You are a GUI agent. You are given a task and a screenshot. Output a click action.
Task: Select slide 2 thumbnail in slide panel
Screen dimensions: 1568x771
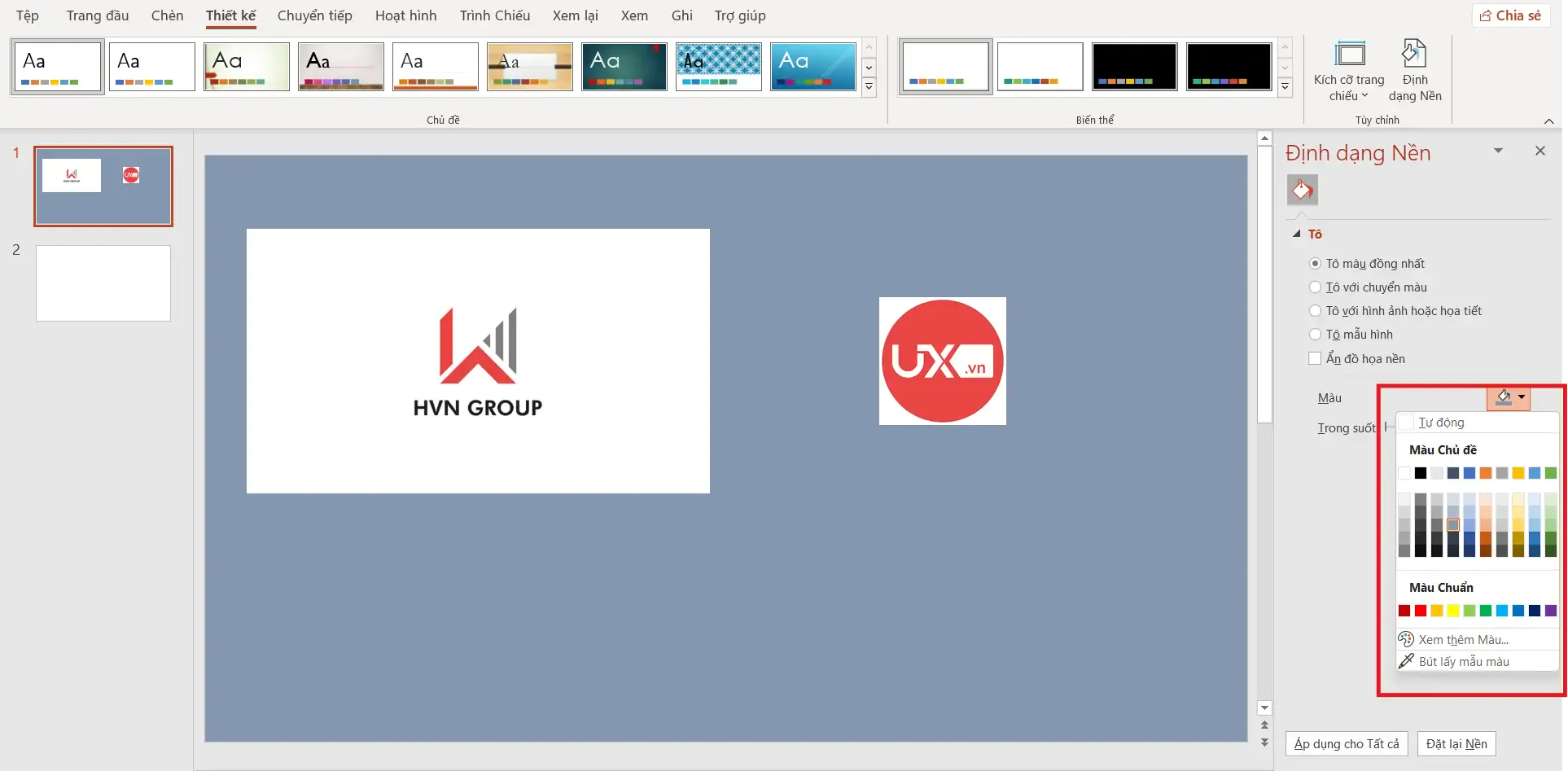[103, 283]
